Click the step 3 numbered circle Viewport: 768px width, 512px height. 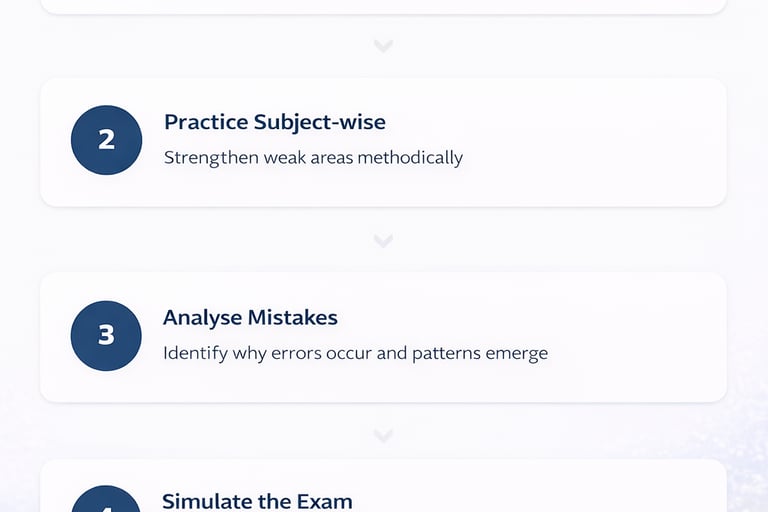click(x=106, y=335)
